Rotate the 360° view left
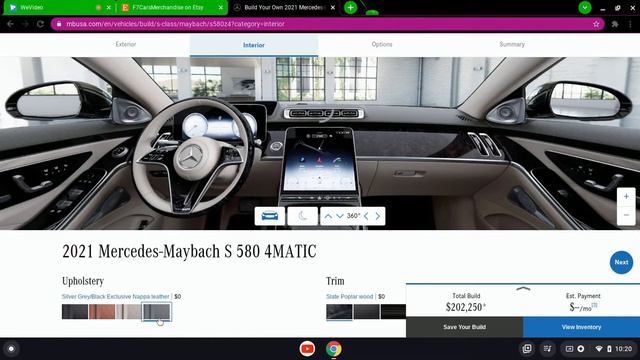This screenshot has height=360, width=640. tap(366, 216)
